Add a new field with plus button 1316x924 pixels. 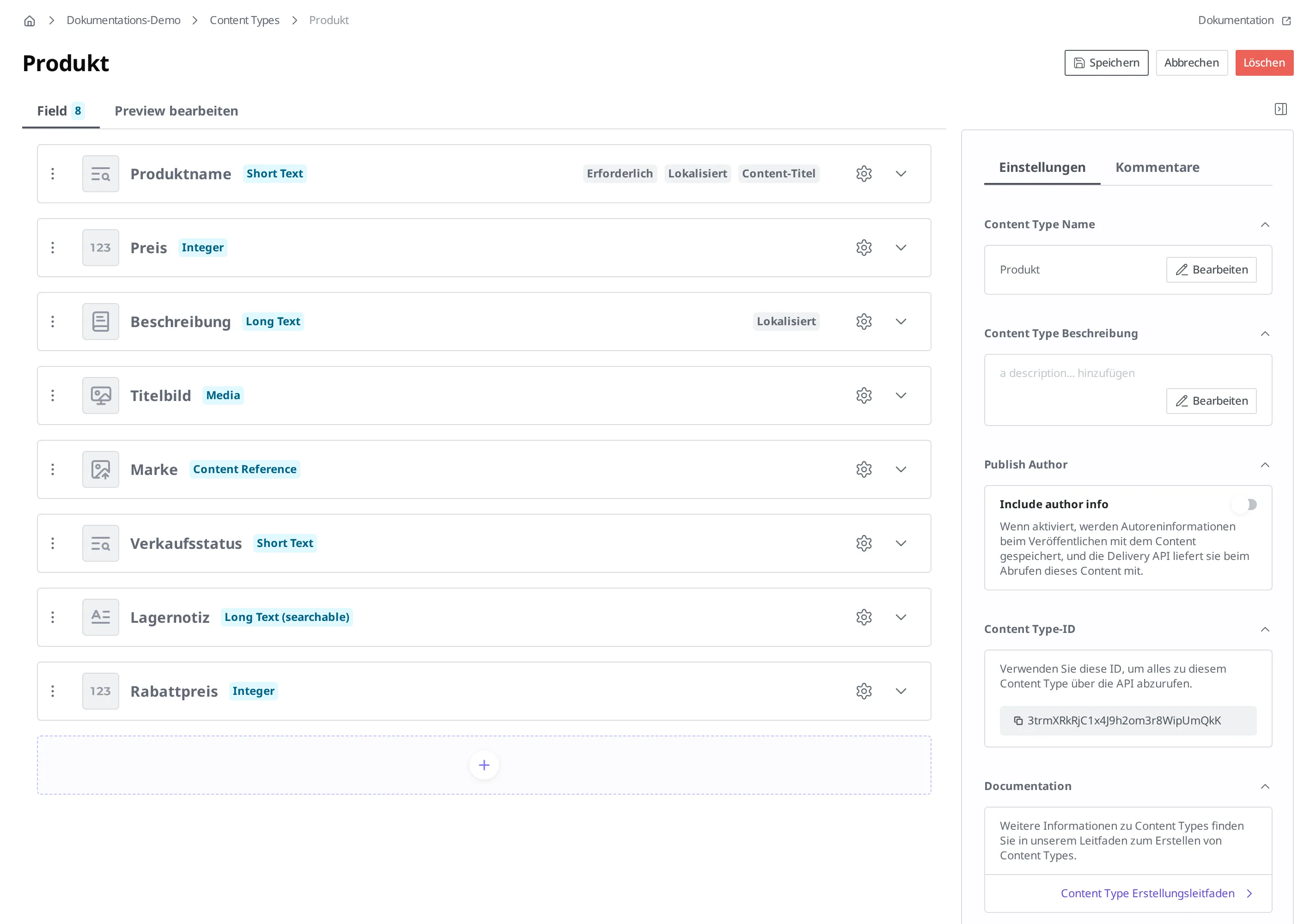tap(484, 765)
